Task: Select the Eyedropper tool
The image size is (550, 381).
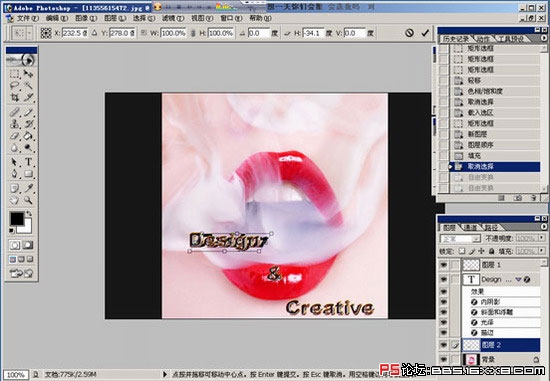Action: [x=28, y=189]
